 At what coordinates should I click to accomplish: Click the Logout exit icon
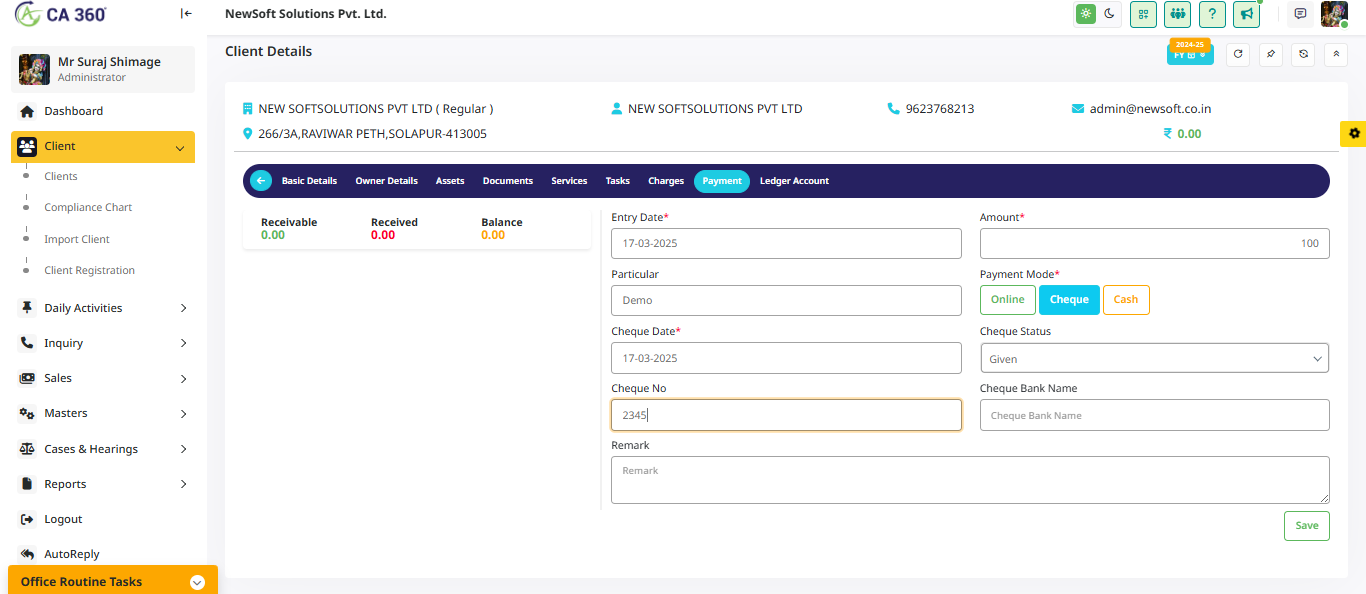[27, 519]
